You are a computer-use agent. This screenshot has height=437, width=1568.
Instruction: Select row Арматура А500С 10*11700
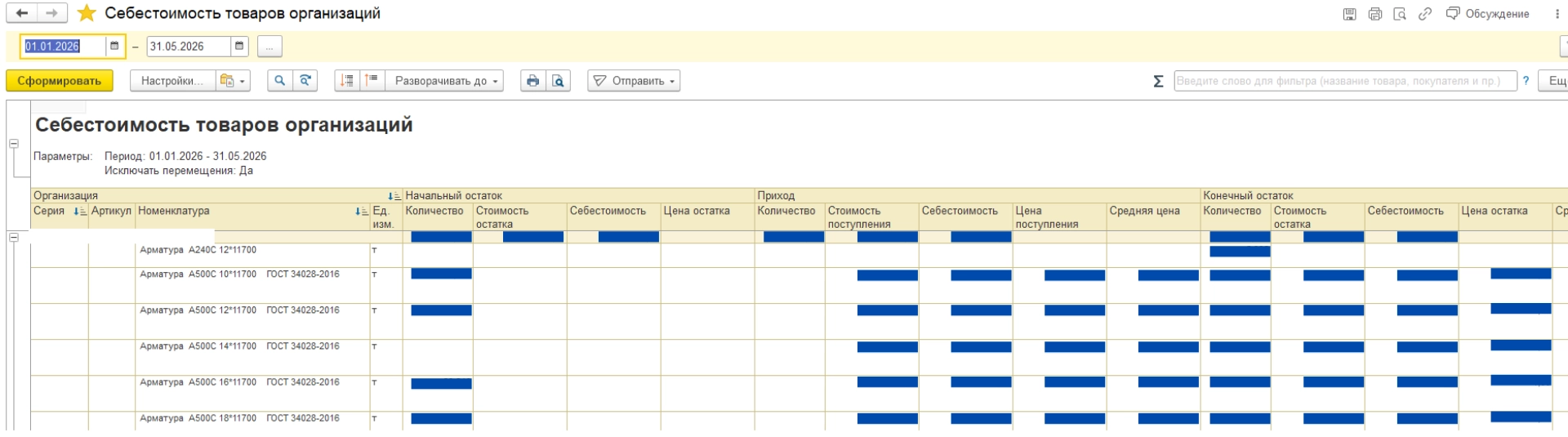(239, 274)
